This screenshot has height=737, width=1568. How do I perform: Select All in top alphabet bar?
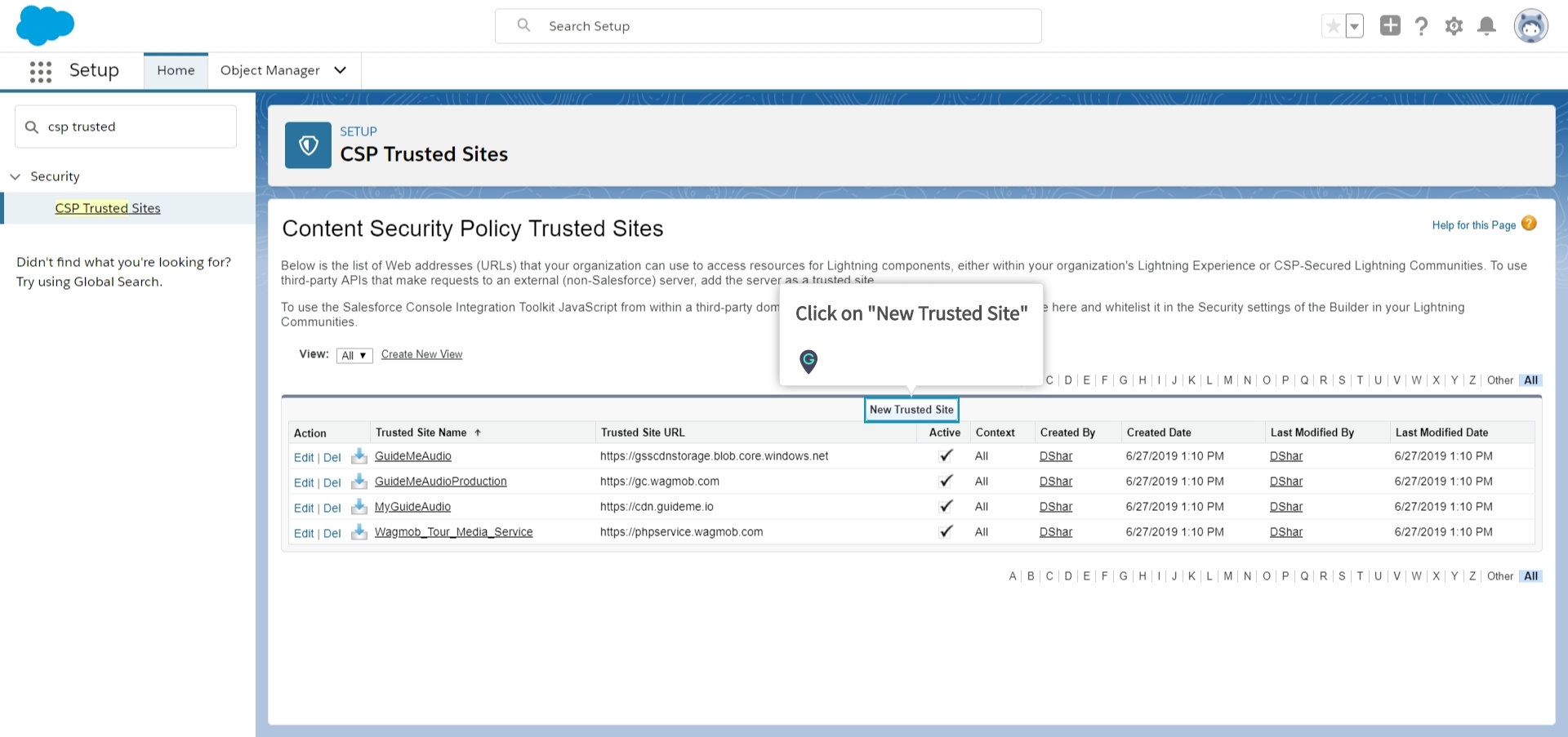1530,380
